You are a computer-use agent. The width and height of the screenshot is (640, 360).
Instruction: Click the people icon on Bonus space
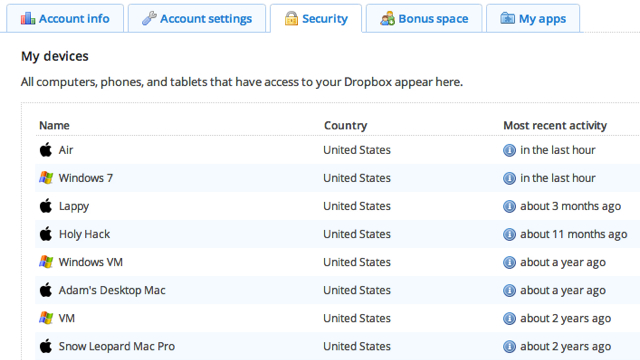pos(387,18)
